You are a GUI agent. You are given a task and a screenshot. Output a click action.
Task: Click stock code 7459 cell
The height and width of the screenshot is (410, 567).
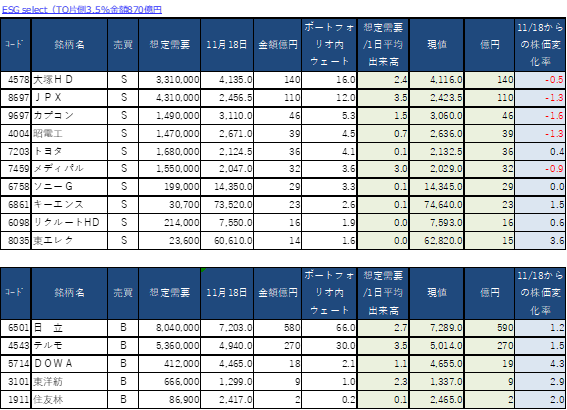coord(16,169)
